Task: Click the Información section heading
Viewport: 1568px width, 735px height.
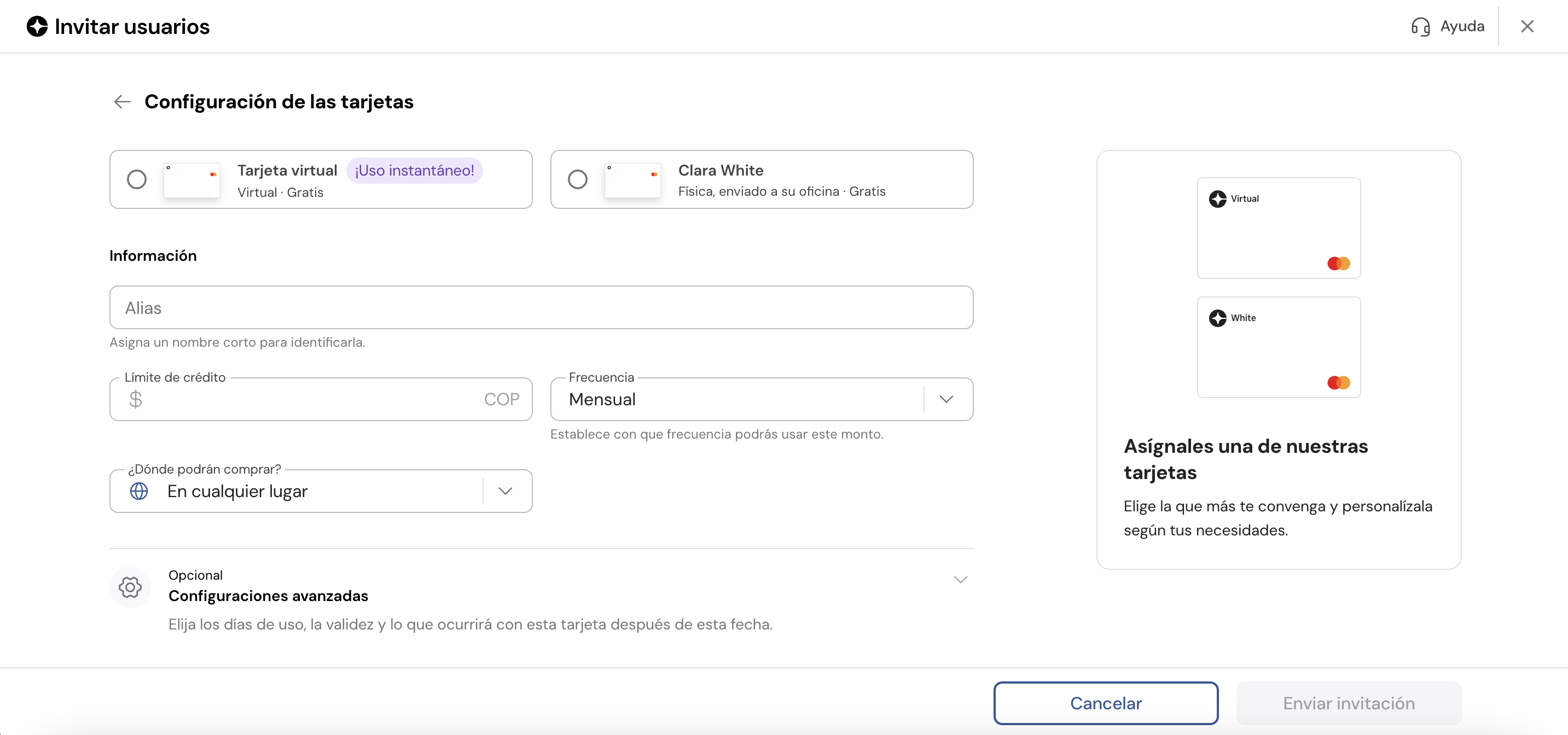Action: (153, 255)
